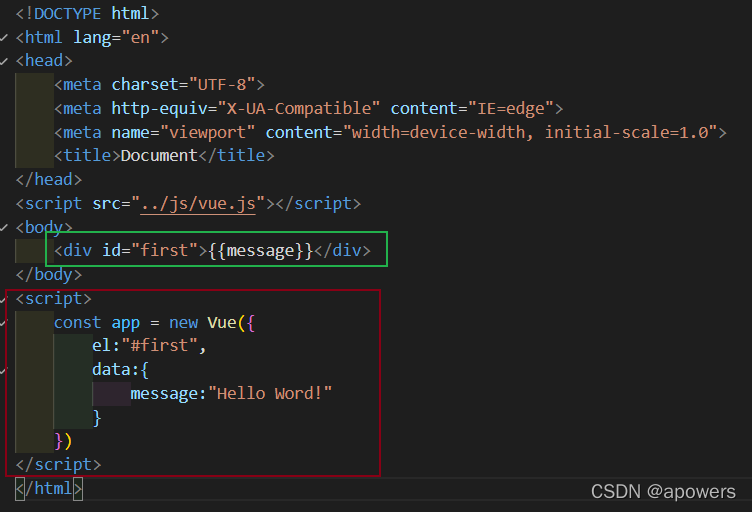Click the app variable name
752x512 pixels.
[x=126, y=323]
